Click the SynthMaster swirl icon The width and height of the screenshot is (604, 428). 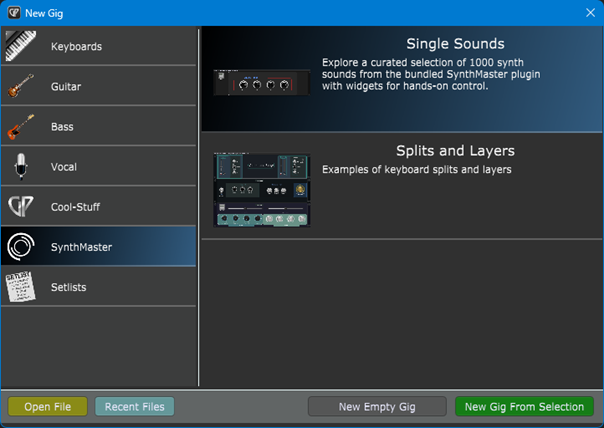(x=21, y=247)
